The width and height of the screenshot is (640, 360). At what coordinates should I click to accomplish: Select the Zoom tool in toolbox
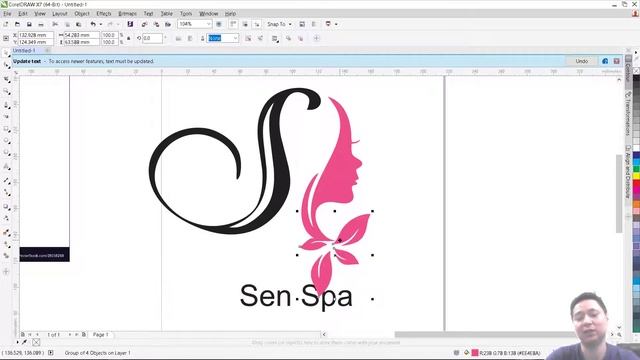[x=6, y=91]
